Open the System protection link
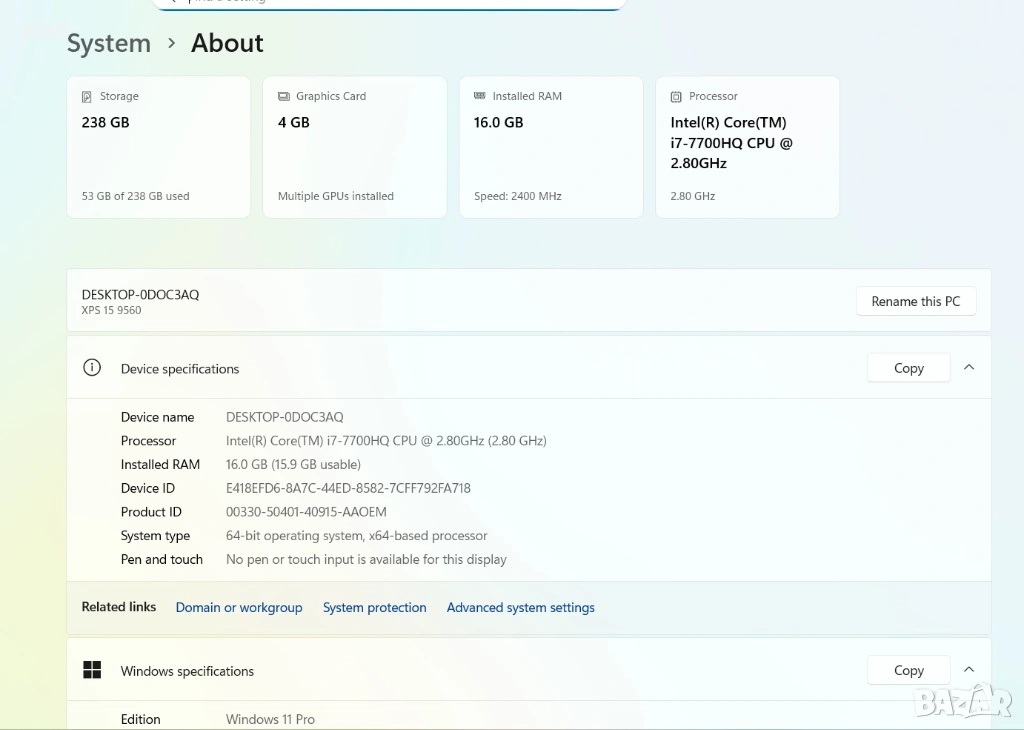1024x730 pixels. 374,607
